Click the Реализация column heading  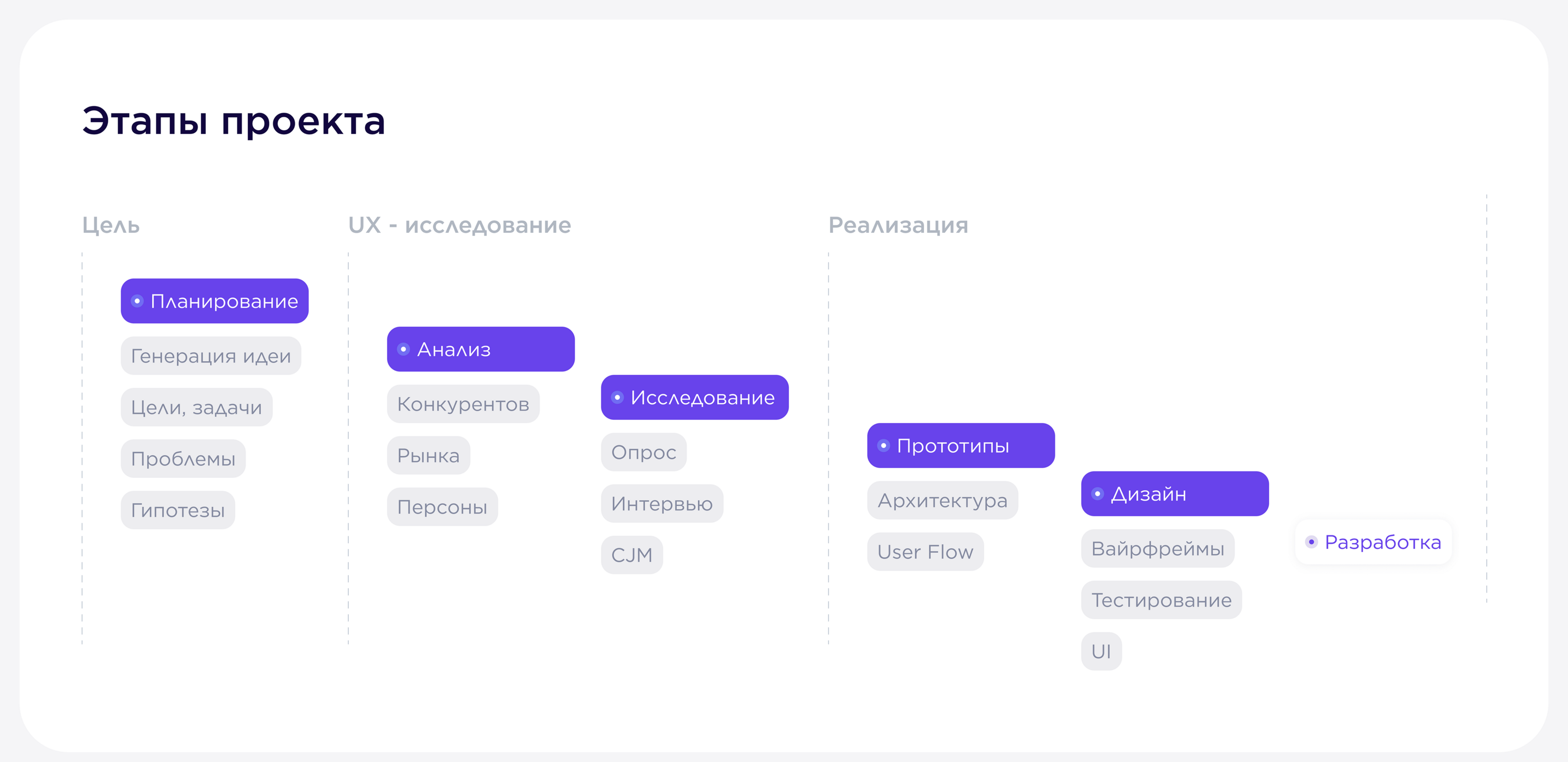(x=898, y=225)
